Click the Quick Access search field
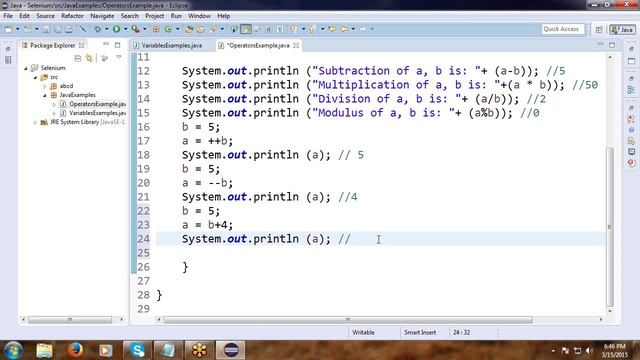Image resolution: width=640 pixels, height=360 pixels. coord(562,29)
